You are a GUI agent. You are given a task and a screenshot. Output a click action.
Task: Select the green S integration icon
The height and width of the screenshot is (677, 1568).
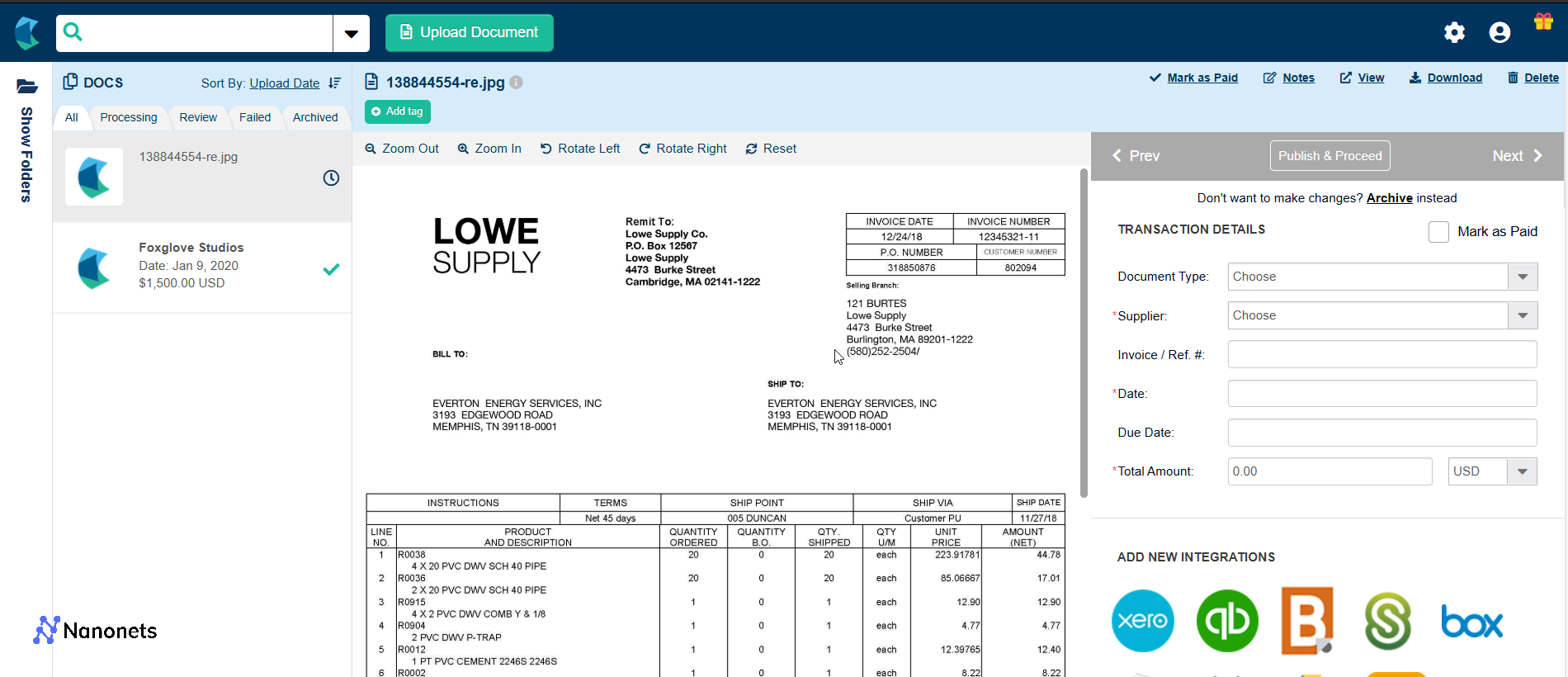coord(1388,621)
